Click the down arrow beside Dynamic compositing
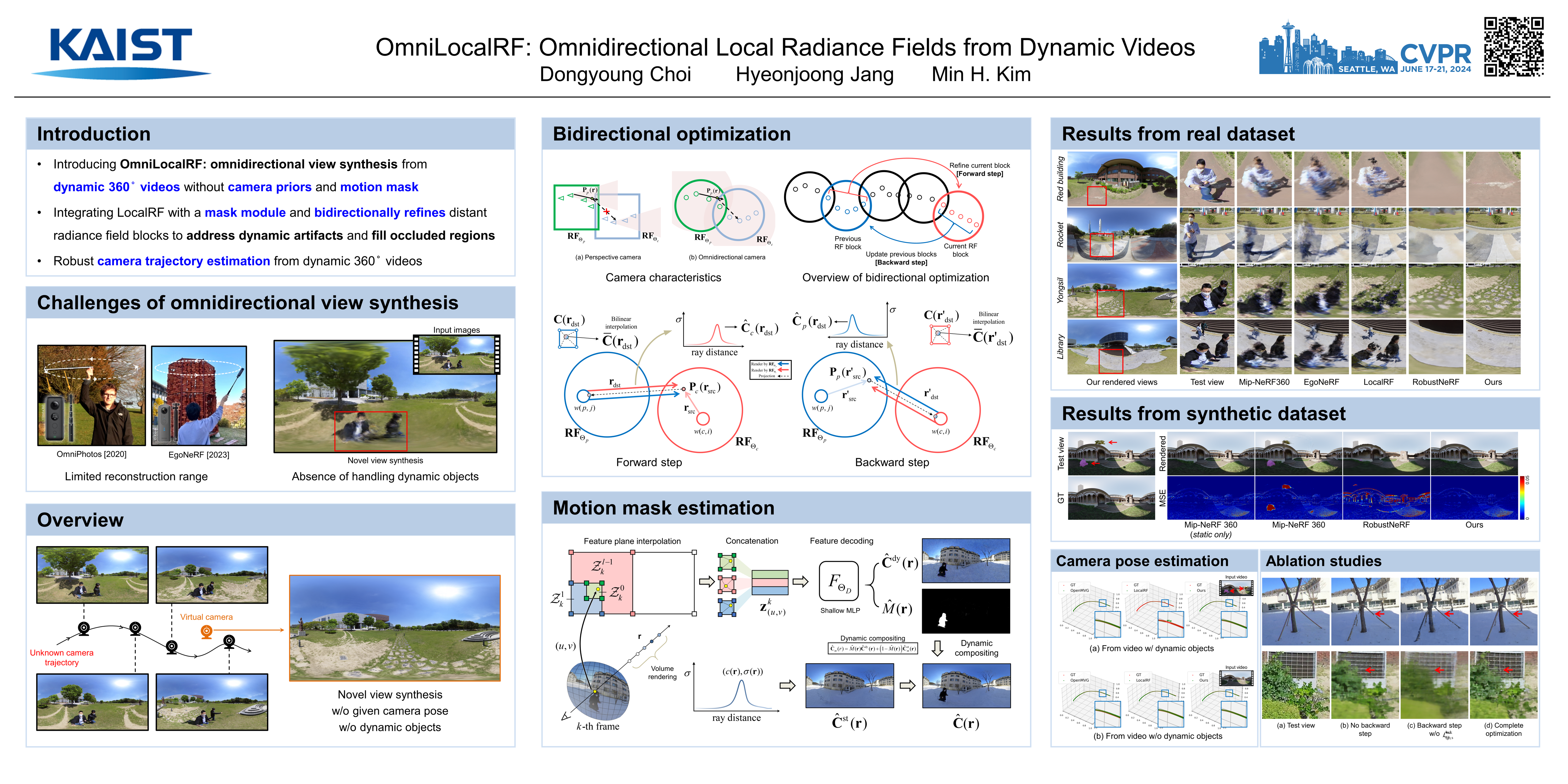 pyautogui.click(x=937, y=648)
